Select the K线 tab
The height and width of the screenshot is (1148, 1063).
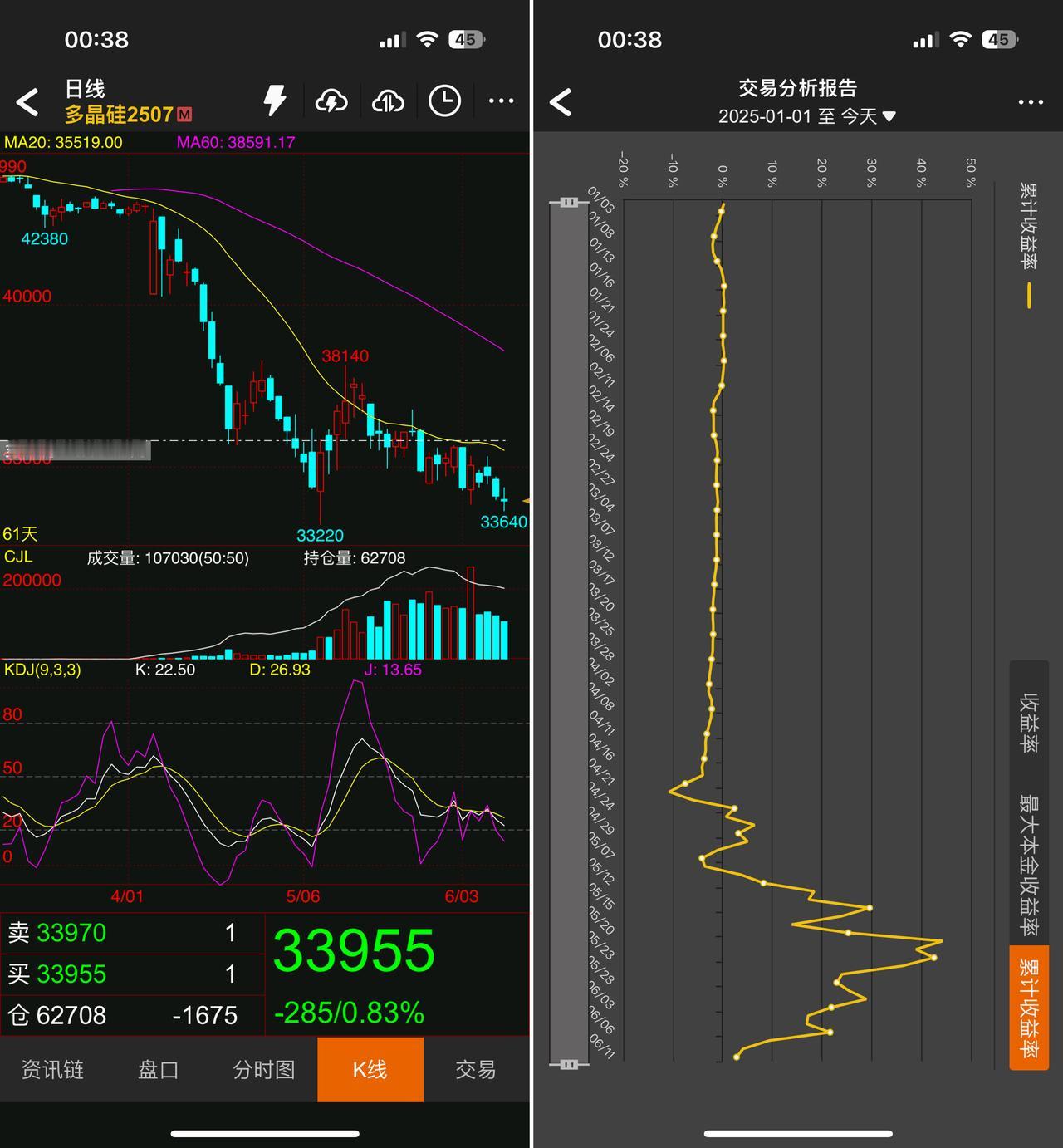point(370,1069)
